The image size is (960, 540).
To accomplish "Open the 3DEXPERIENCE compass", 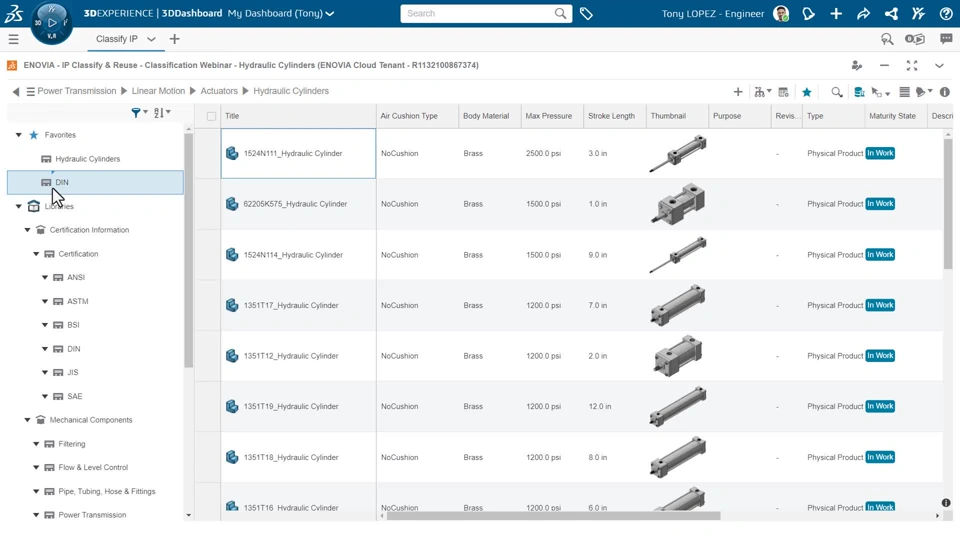I will coord(51,22).
